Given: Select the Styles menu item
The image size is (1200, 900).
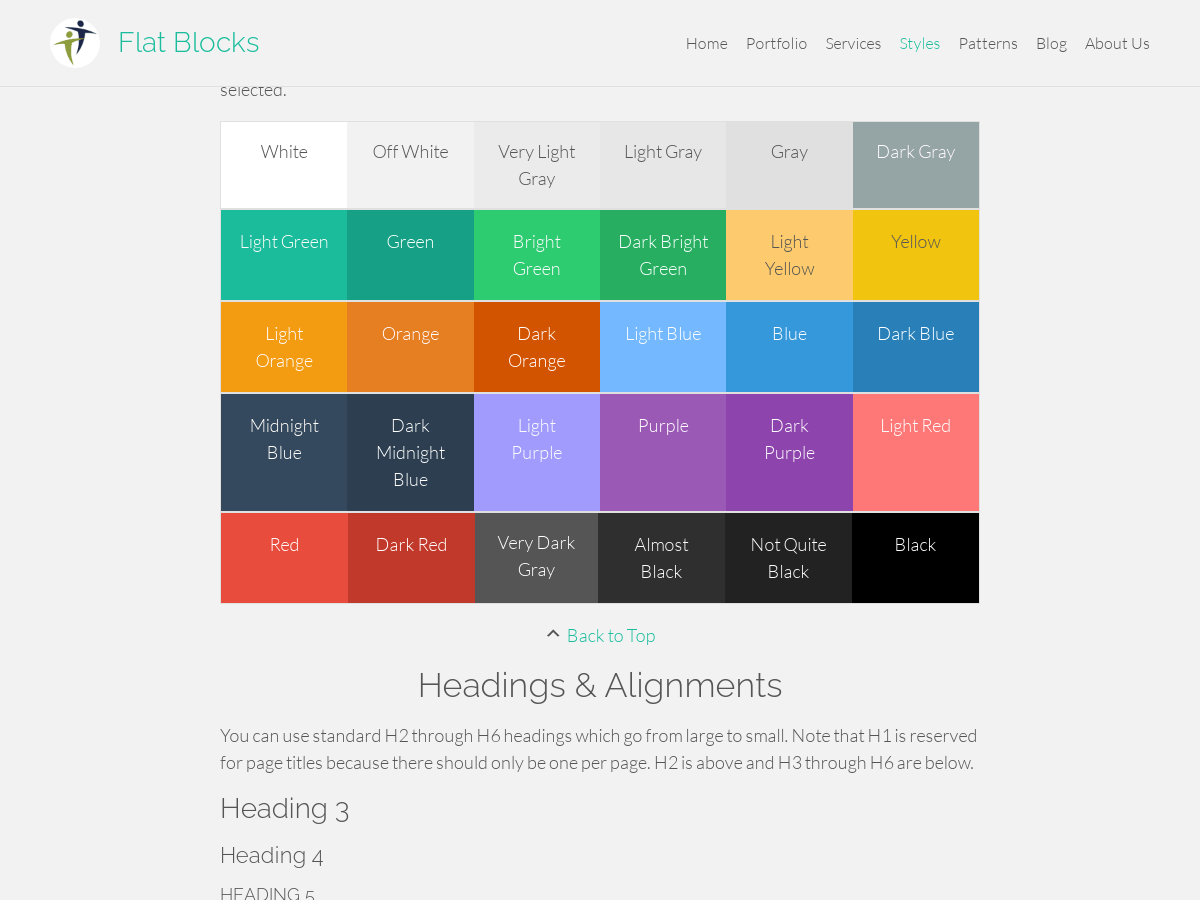Looking at the screenshot, I should pyautogui.click(x=919, y=43).
